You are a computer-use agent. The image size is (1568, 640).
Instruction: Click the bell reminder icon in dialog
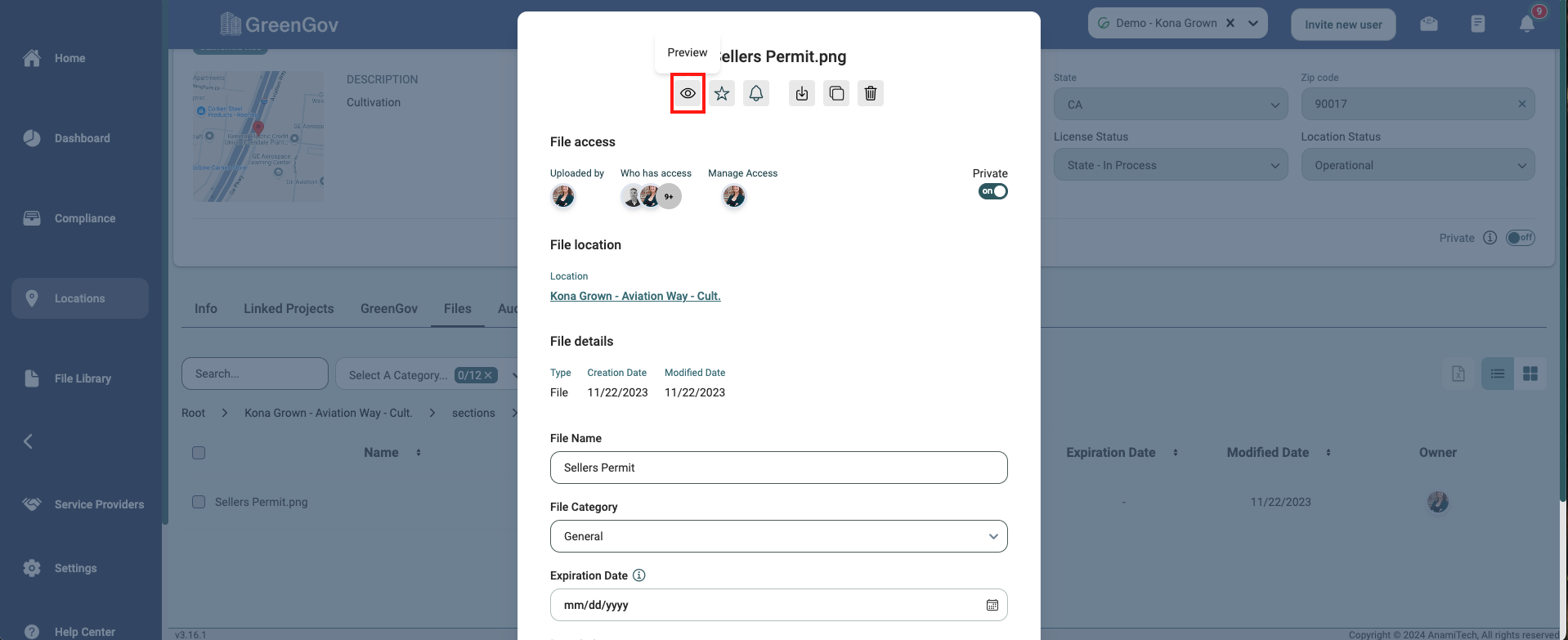756,93
